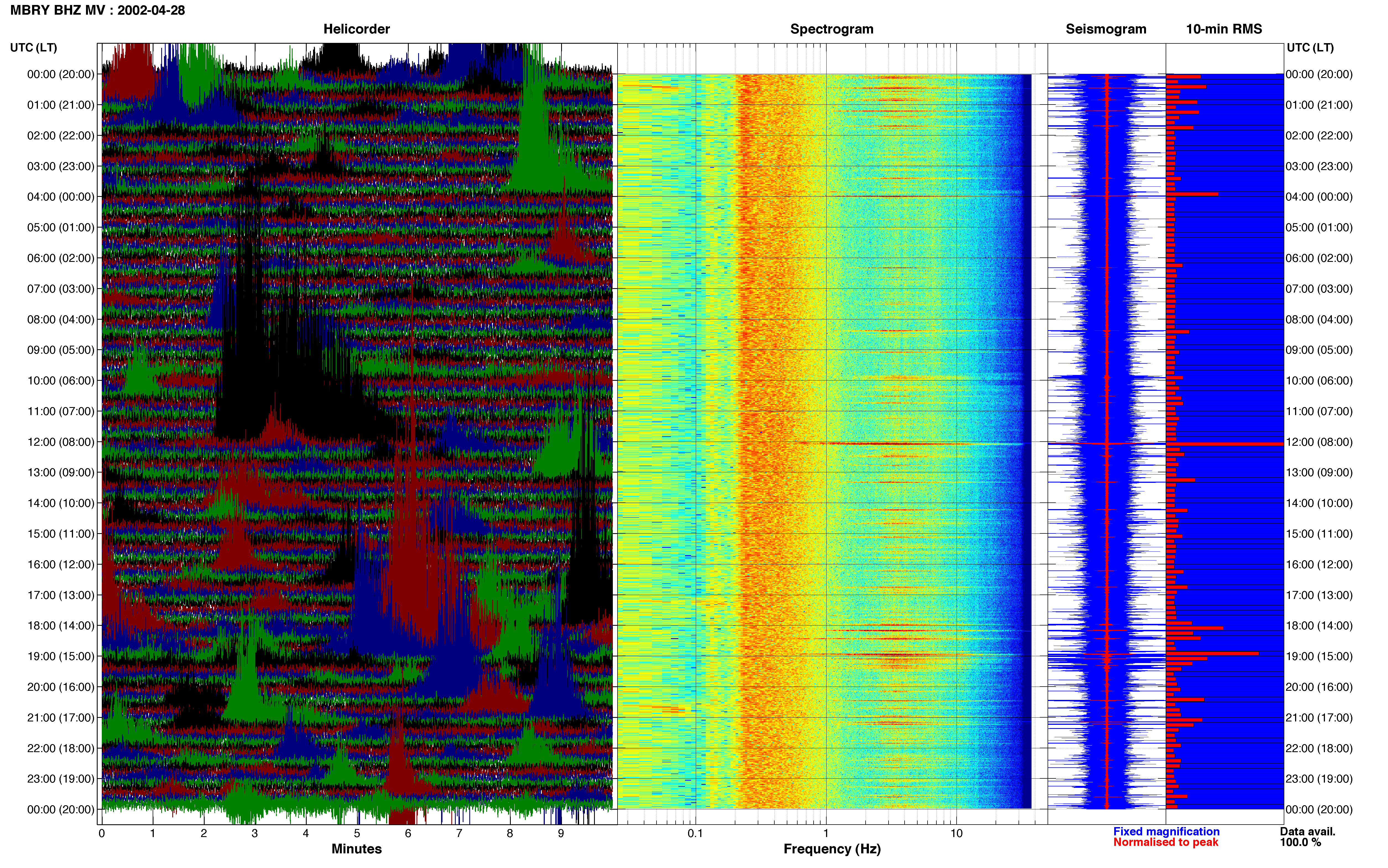Click '04:00 (00:00)' on the helicorder time axis
The height and width of the screenshot is (868, 1388).
point(61,197)
